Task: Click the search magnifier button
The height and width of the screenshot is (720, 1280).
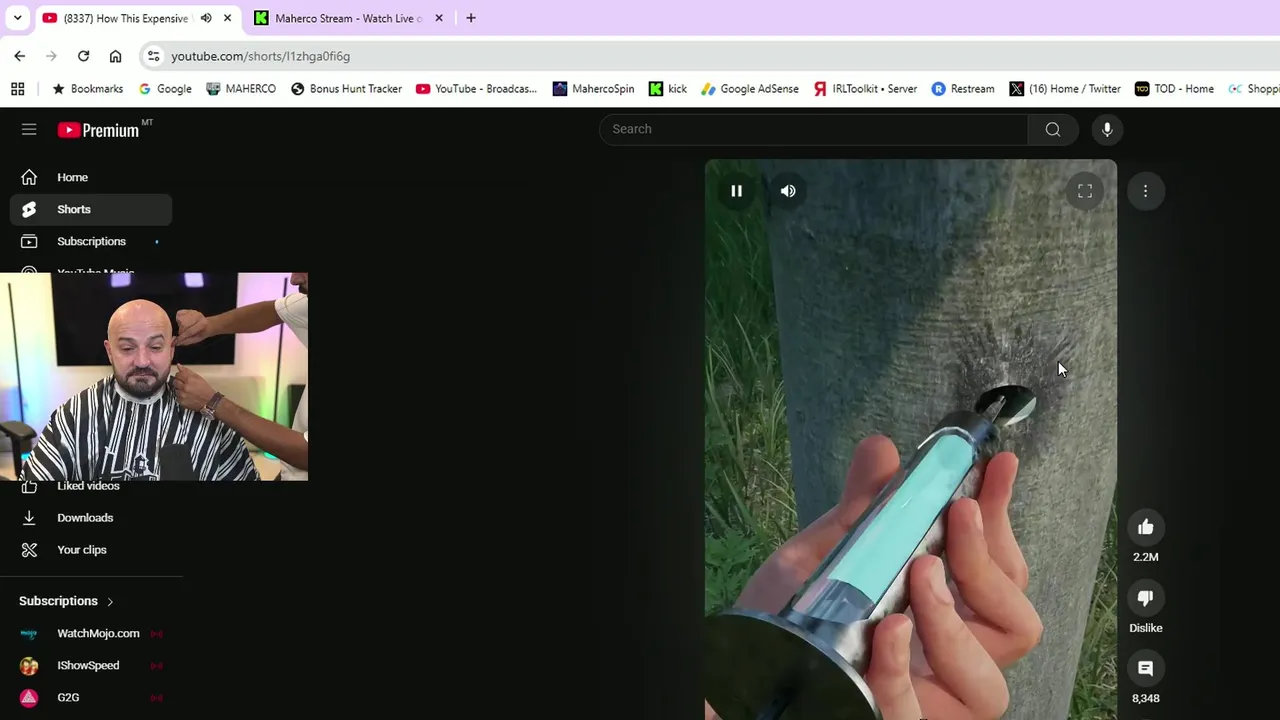Action: coord(1053,129)
